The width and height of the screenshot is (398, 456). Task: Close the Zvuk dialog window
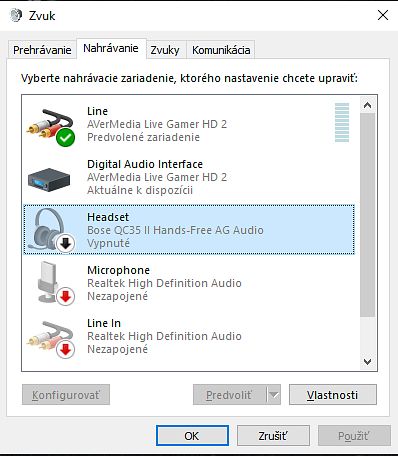click(383, 15)
